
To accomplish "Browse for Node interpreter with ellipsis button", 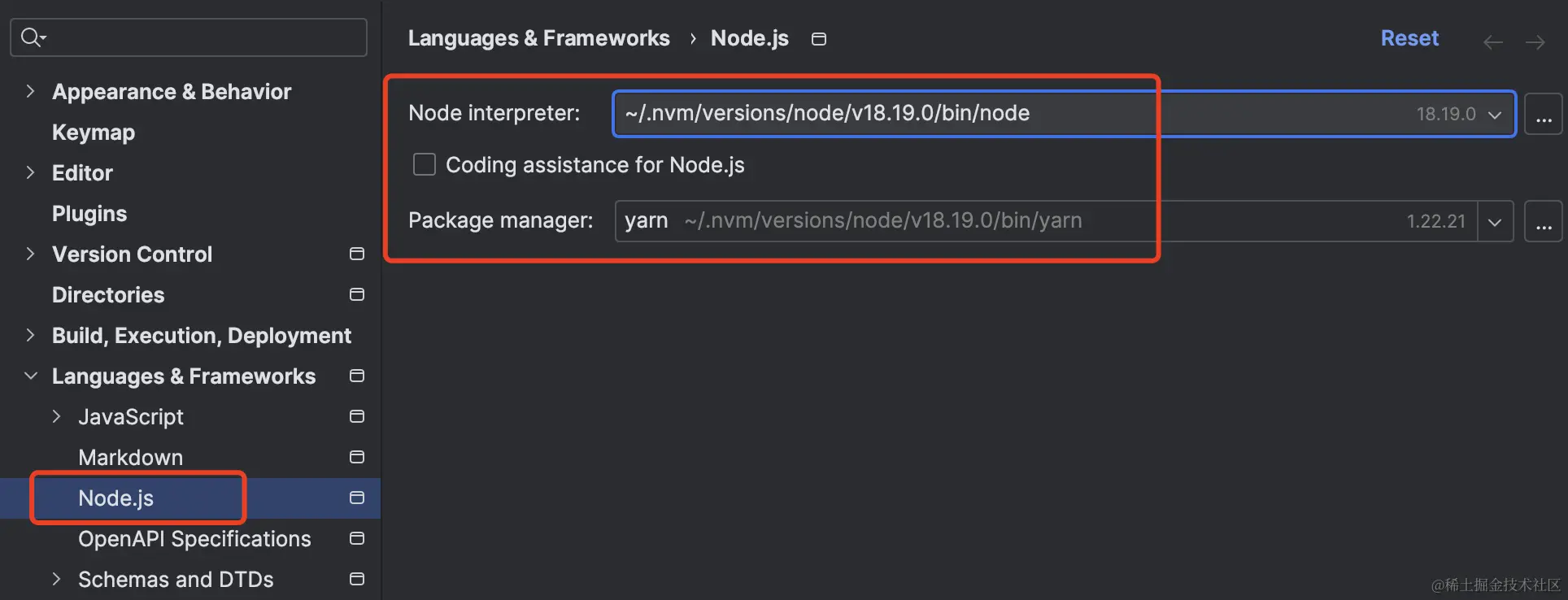I will click(x=1543, y=115).
